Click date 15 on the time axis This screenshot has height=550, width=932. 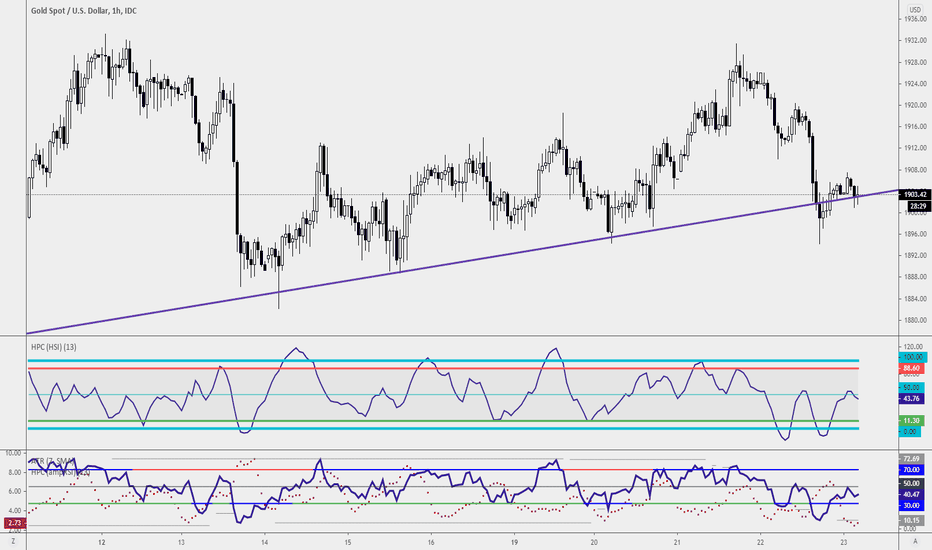[x=348, y=542]
